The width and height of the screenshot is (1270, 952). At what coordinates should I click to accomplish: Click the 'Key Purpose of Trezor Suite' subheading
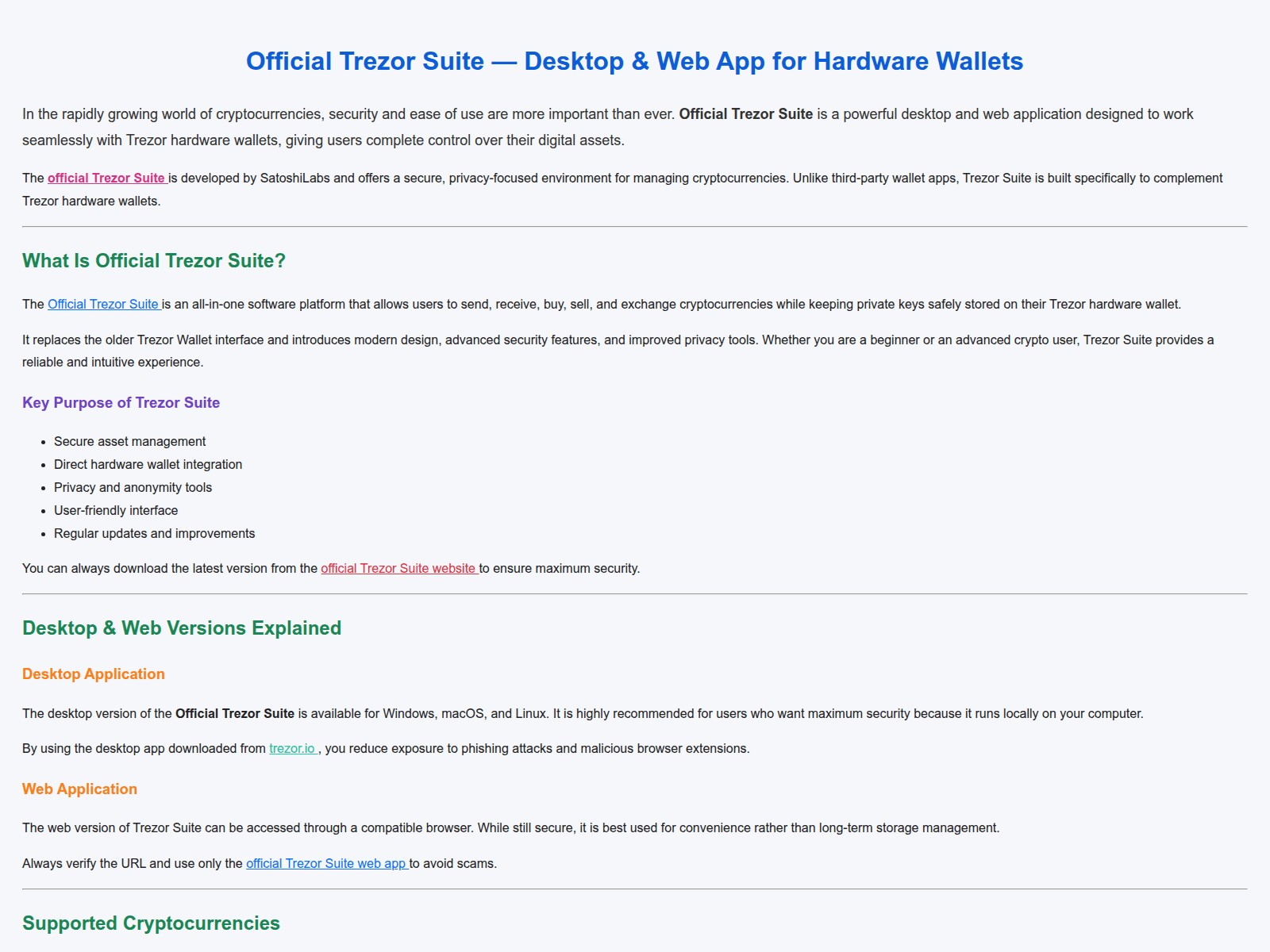click(x=121, y=403)
